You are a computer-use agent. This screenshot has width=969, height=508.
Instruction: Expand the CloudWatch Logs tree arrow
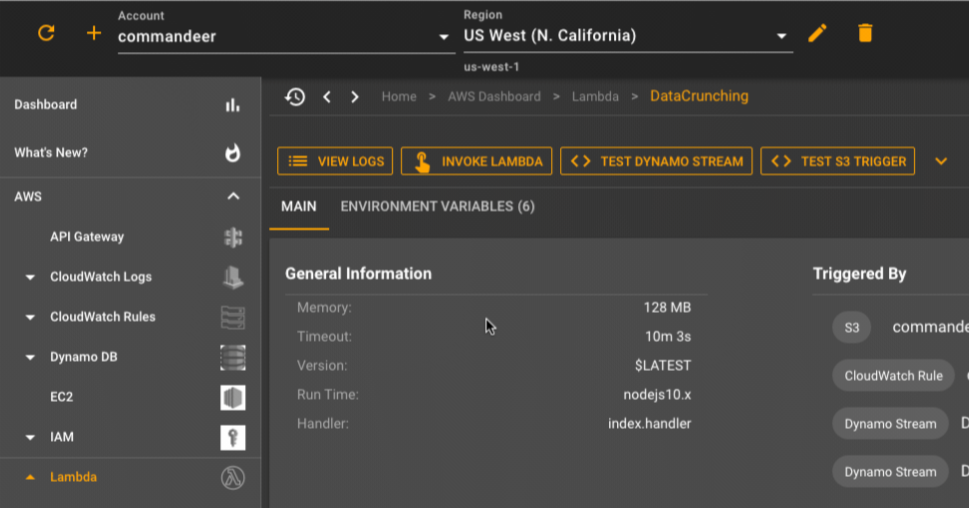(x=30, y=277)
